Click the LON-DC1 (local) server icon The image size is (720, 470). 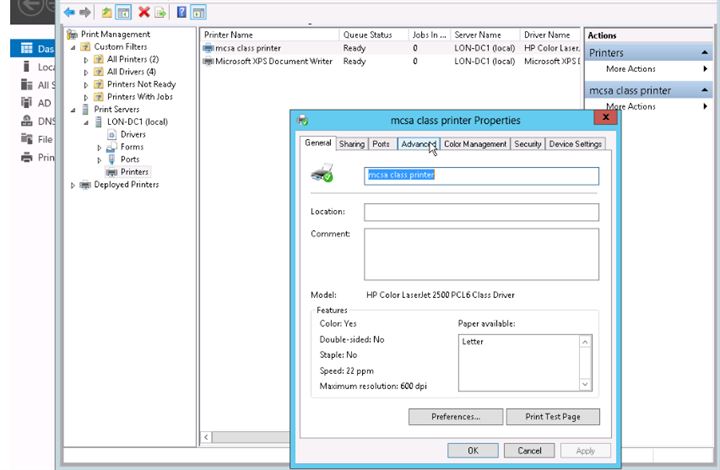[x=98, y=122]
